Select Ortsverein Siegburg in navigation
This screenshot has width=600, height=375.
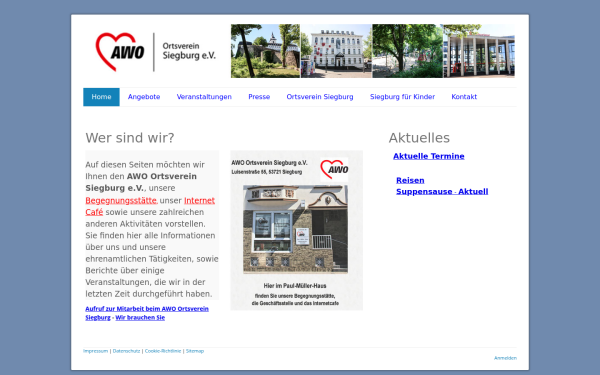pyautogui.click(x=320, y=97)
